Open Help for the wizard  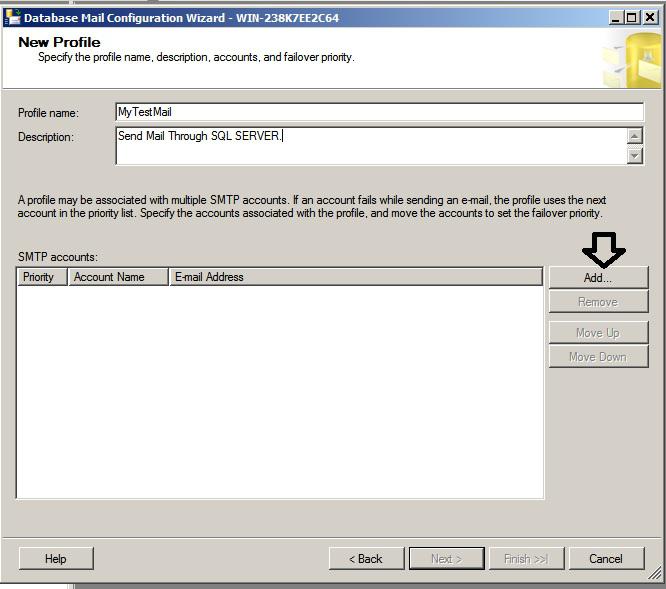[56, 558]
